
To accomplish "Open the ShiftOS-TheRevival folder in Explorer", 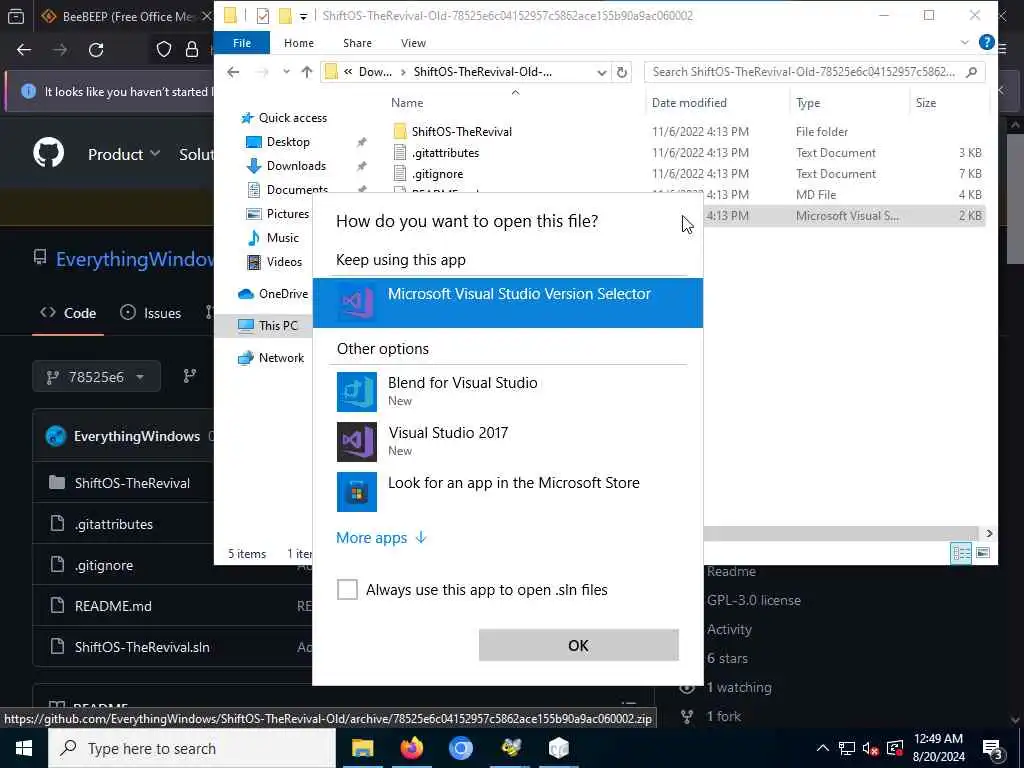I will [461, 131].
